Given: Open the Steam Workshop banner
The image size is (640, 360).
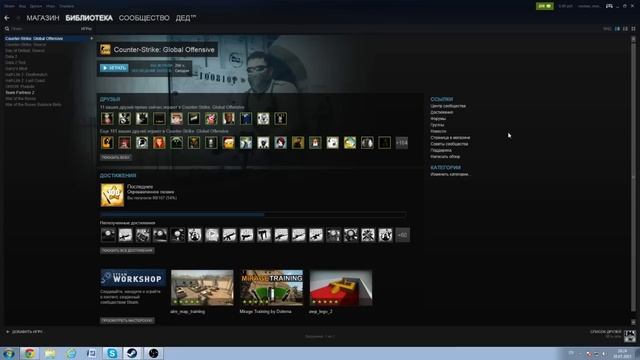Looking at the screenshot, I should [133, 278].
